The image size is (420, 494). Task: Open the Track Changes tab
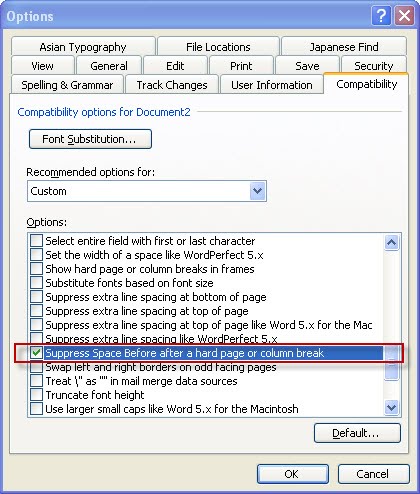point(172,85)
